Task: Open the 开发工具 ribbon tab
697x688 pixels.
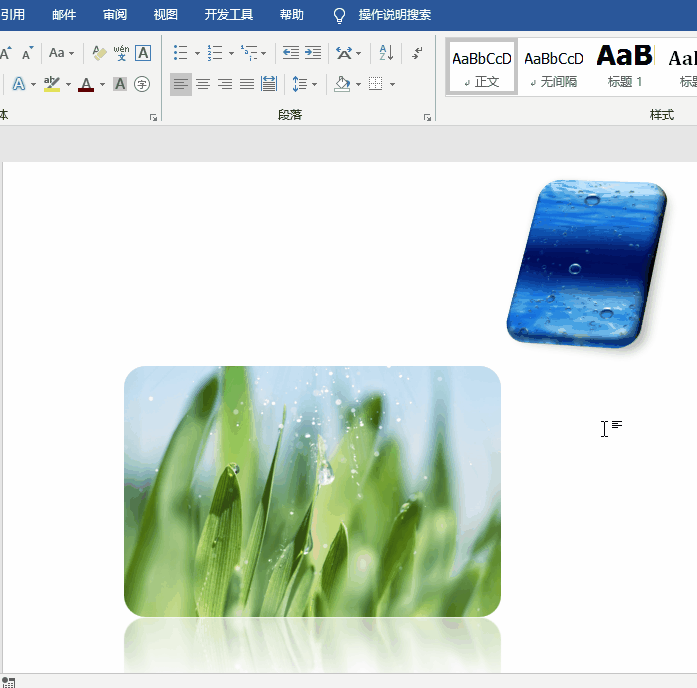Action: tap(228, 15)
